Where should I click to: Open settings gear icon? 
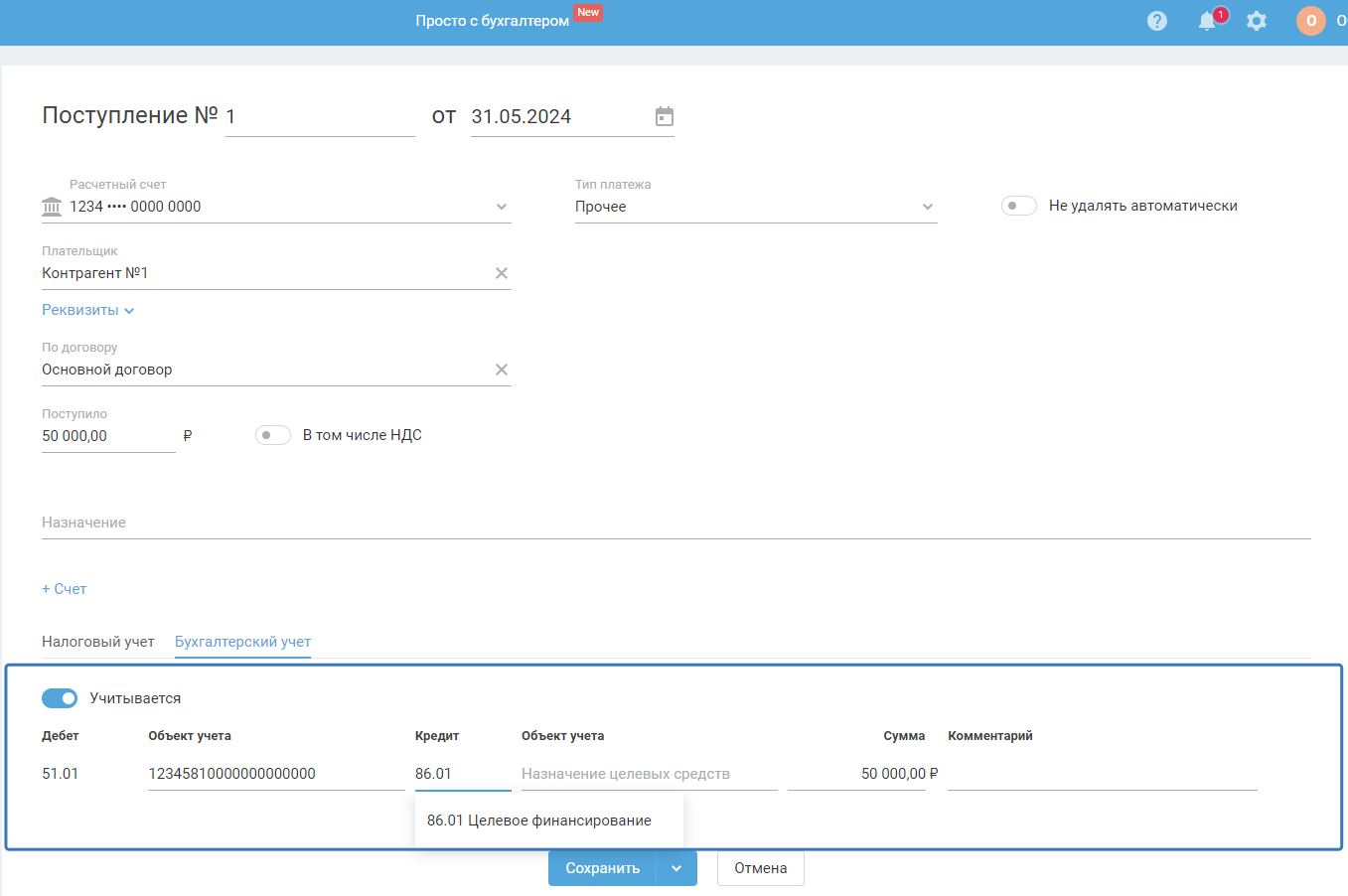(x=1257, y=21)
